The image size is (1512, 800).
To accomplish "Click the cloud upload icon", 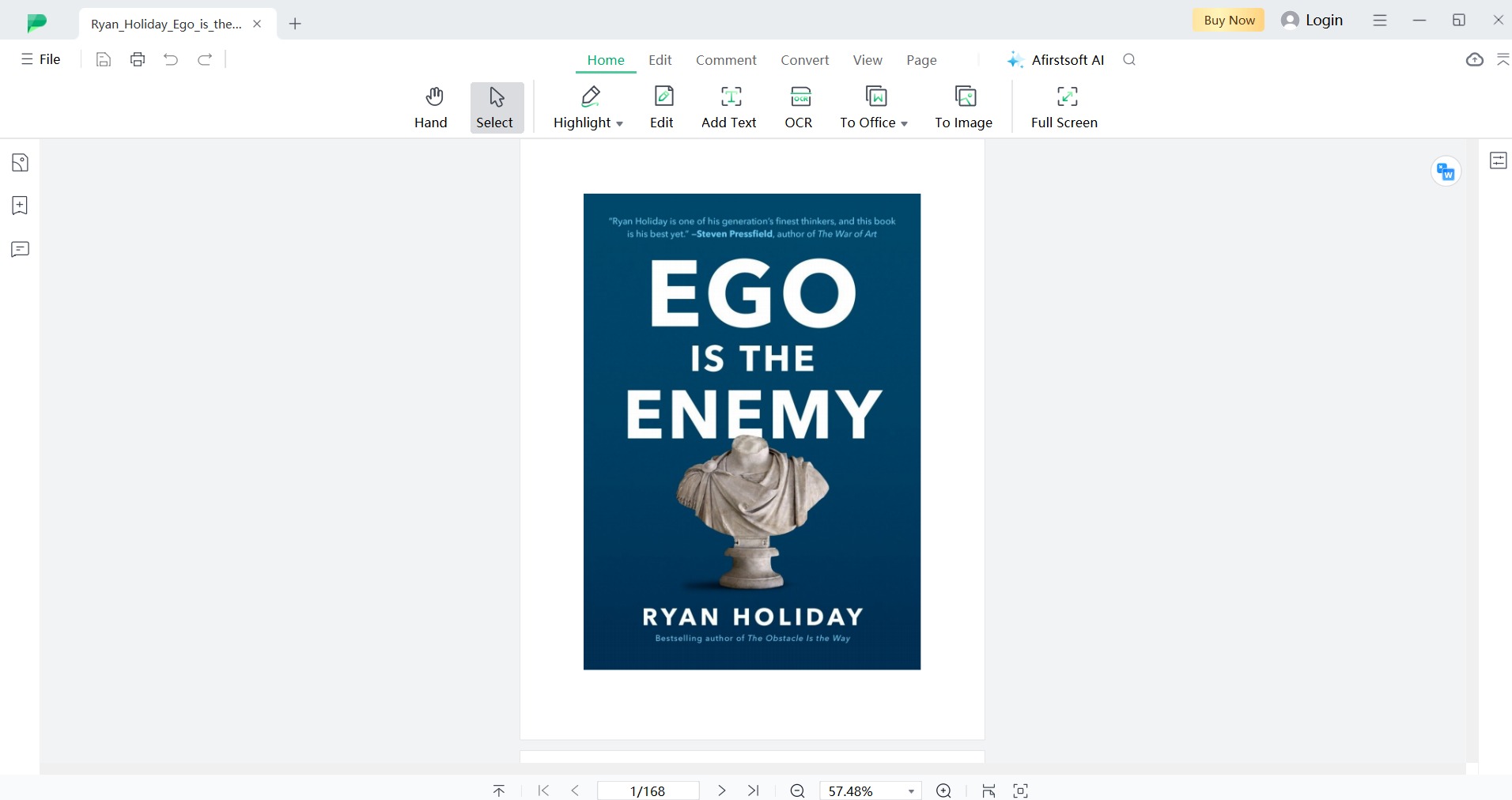I will point(1475,59).
